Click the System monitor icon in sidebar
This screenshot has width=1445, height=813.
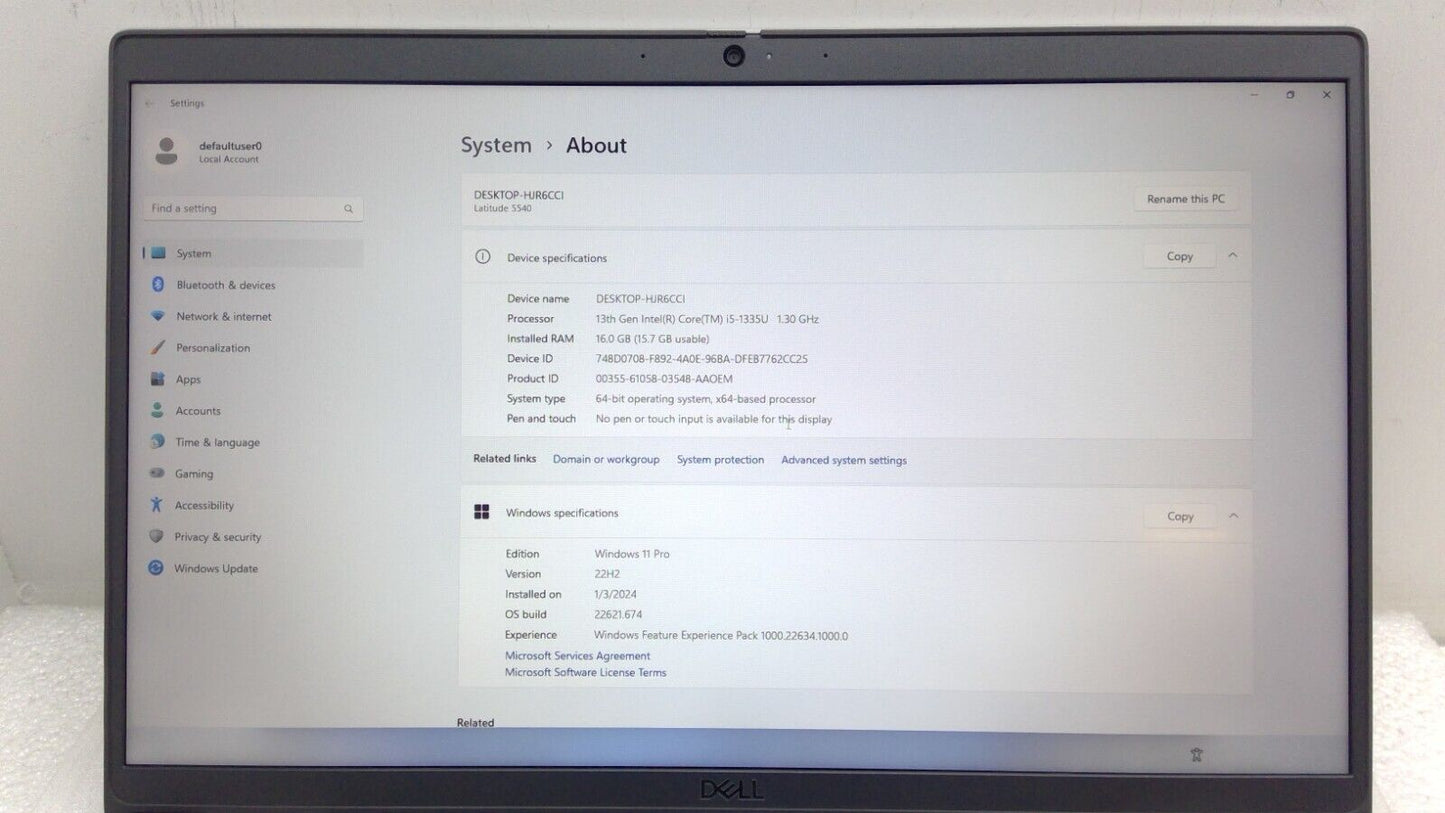[x=158, y=254]
